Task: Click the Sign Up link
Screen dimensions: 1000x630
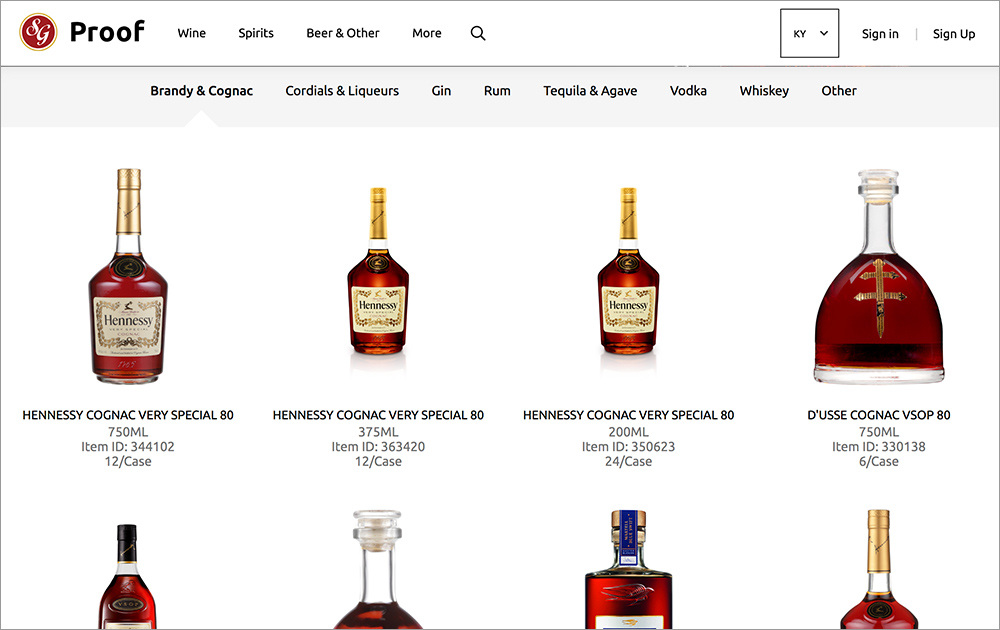Action: point(953,34)
